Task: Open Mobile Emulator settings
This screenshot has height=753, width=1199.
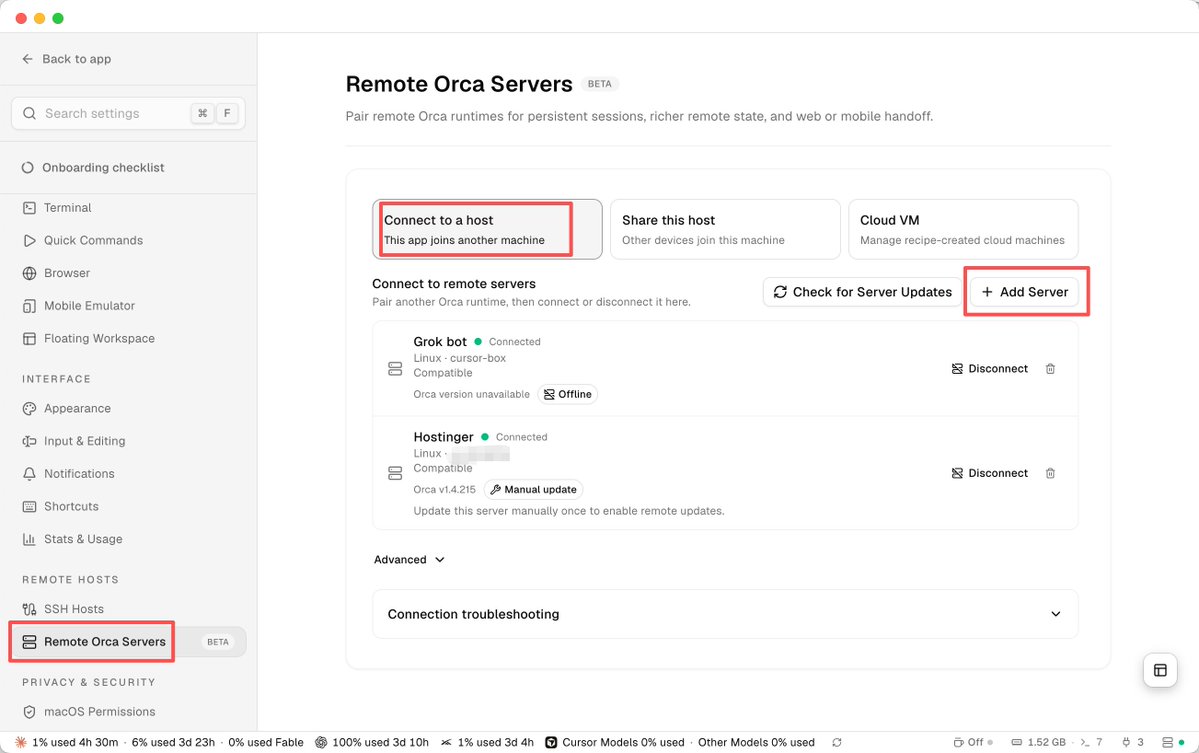Action: 79,306
